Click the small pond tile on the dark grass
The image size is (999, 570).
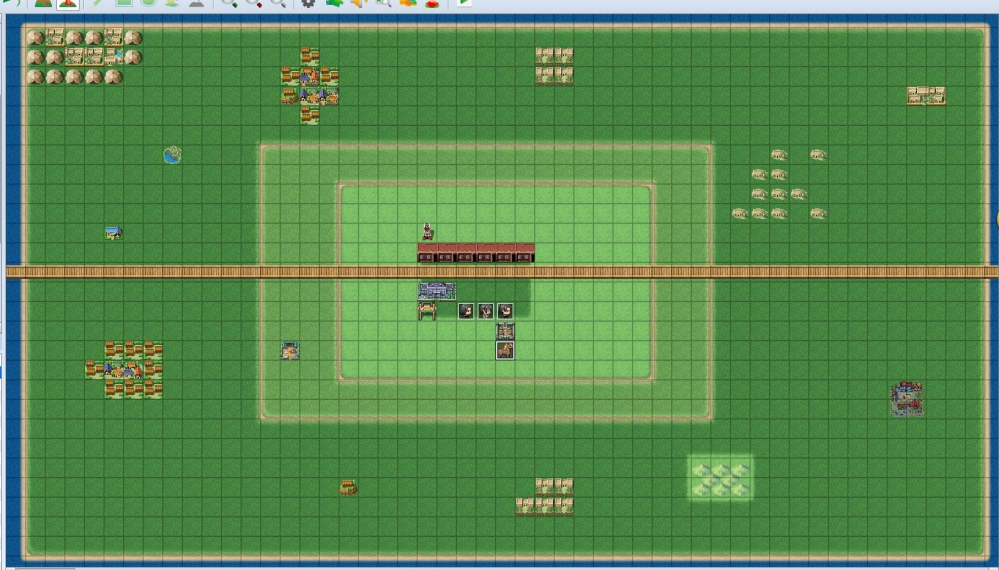173,155
